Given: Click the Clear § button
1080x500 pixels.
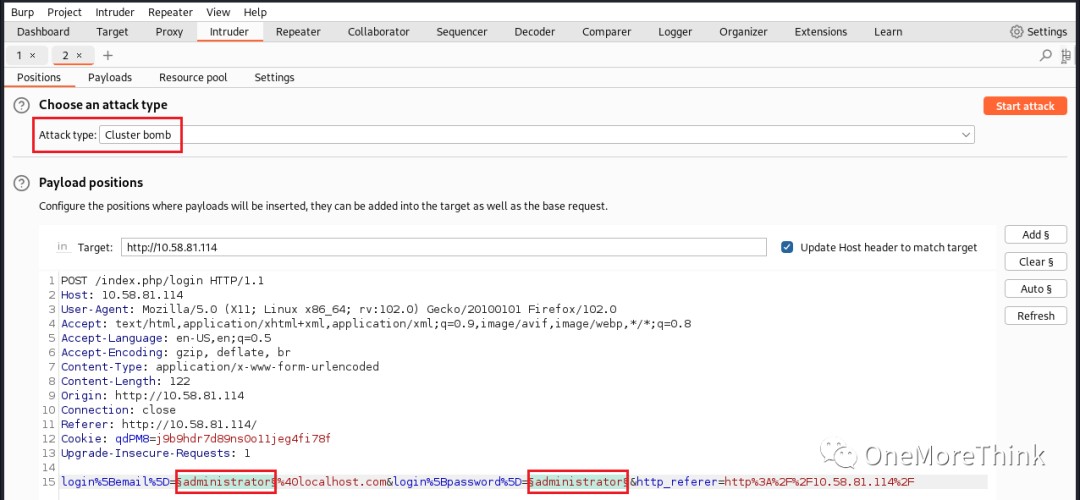Looking at the screenshot, I should [1036, 262].
